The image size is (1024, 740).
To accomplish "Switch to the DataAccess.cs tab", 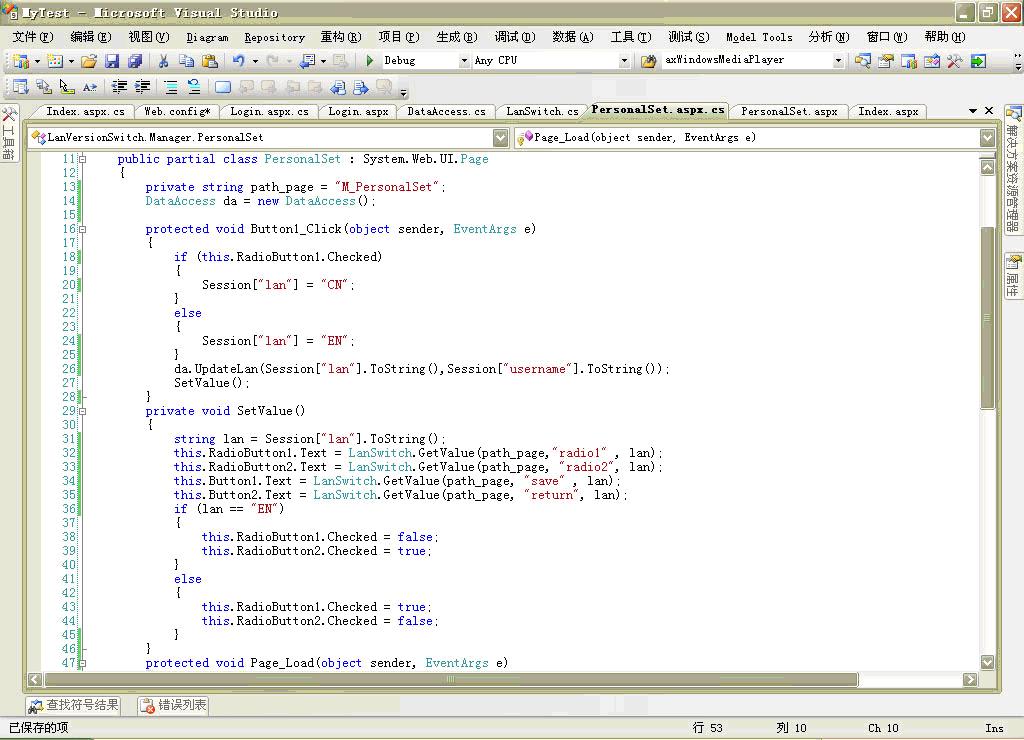I will coord(446,111).
